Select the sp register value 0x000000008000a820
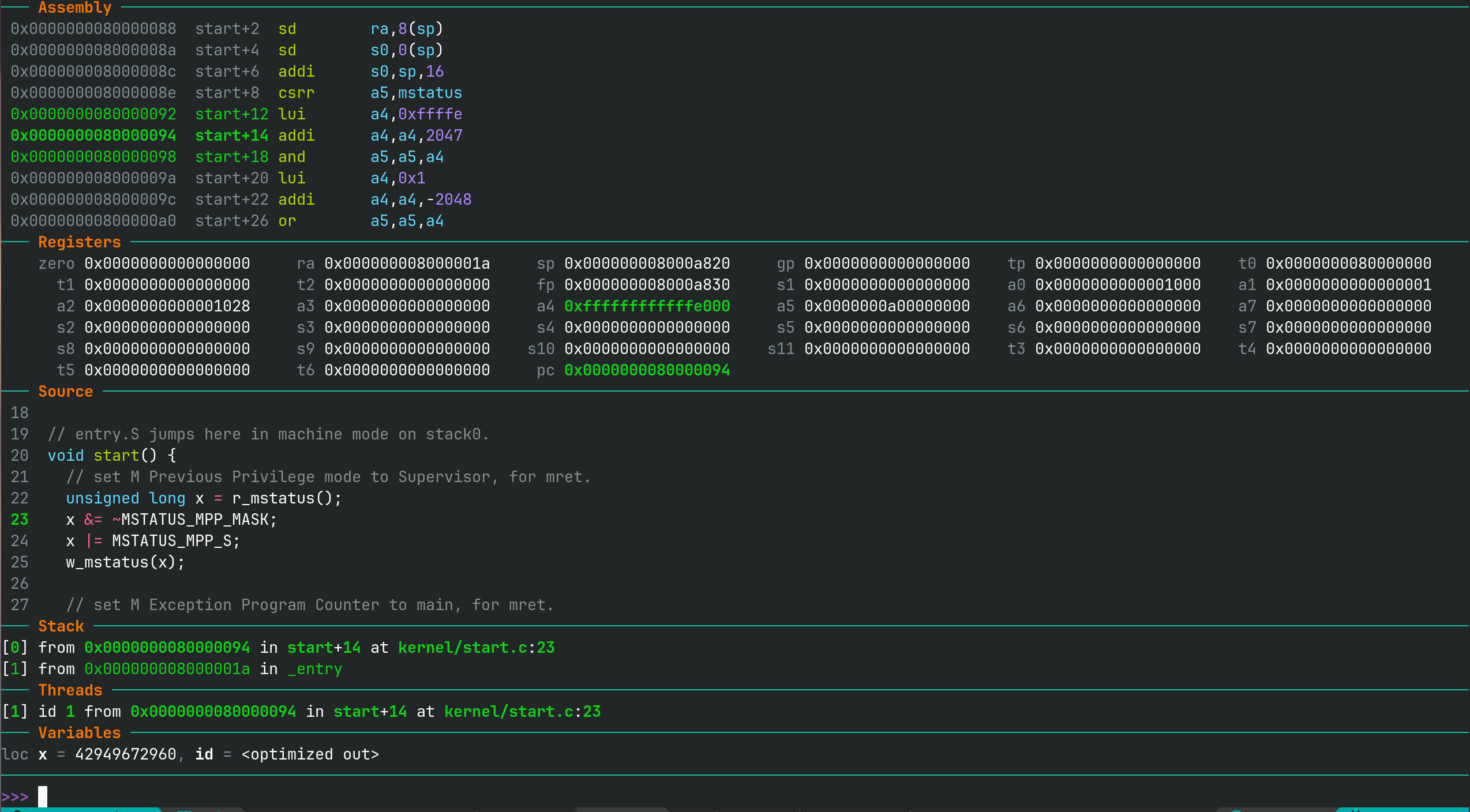The height and width of the screenshot is (812, 1470). click(x=647, y=264)
